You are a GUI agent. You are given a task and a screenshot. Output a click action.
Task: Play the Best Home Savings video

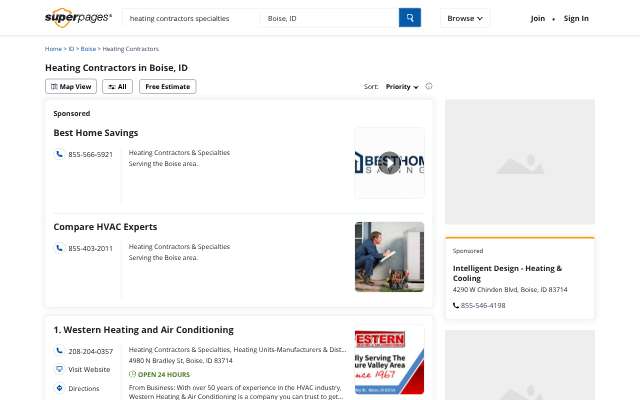coord(389,163)
